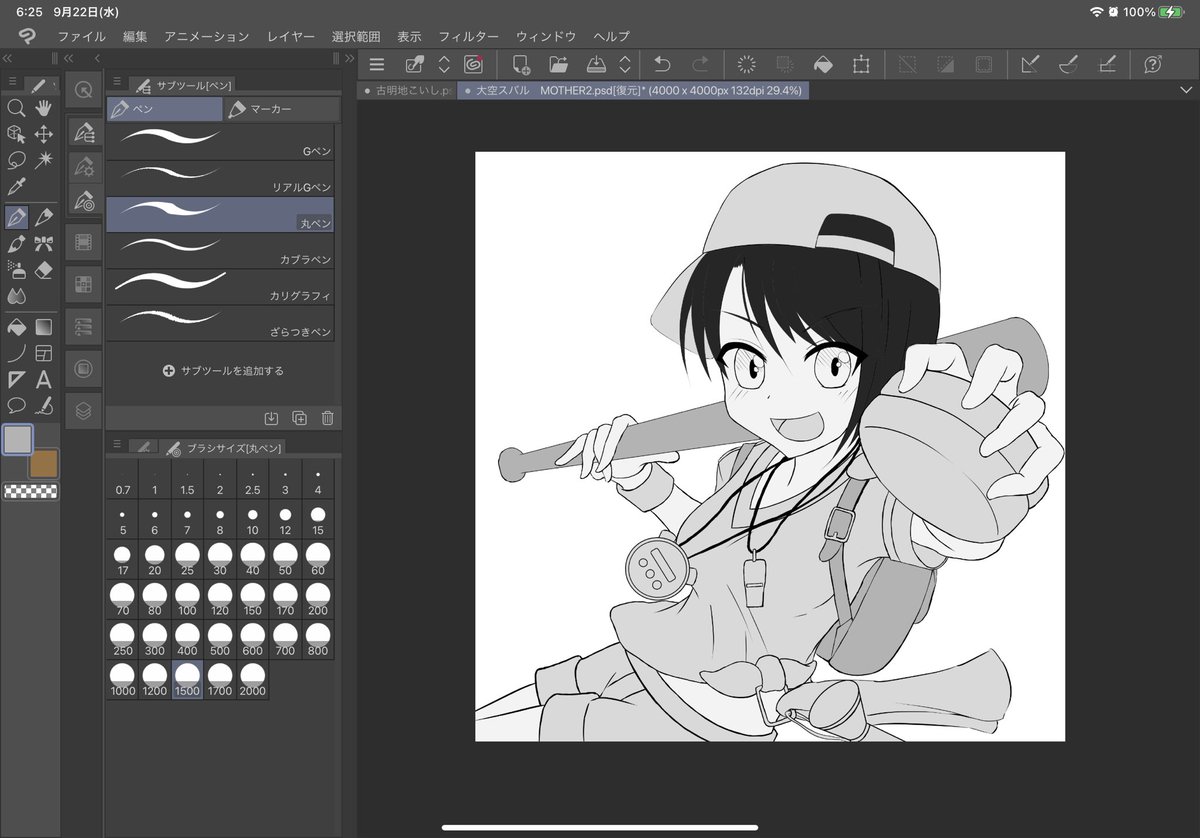Select the Decoration ribbon tool

[44, 243]
